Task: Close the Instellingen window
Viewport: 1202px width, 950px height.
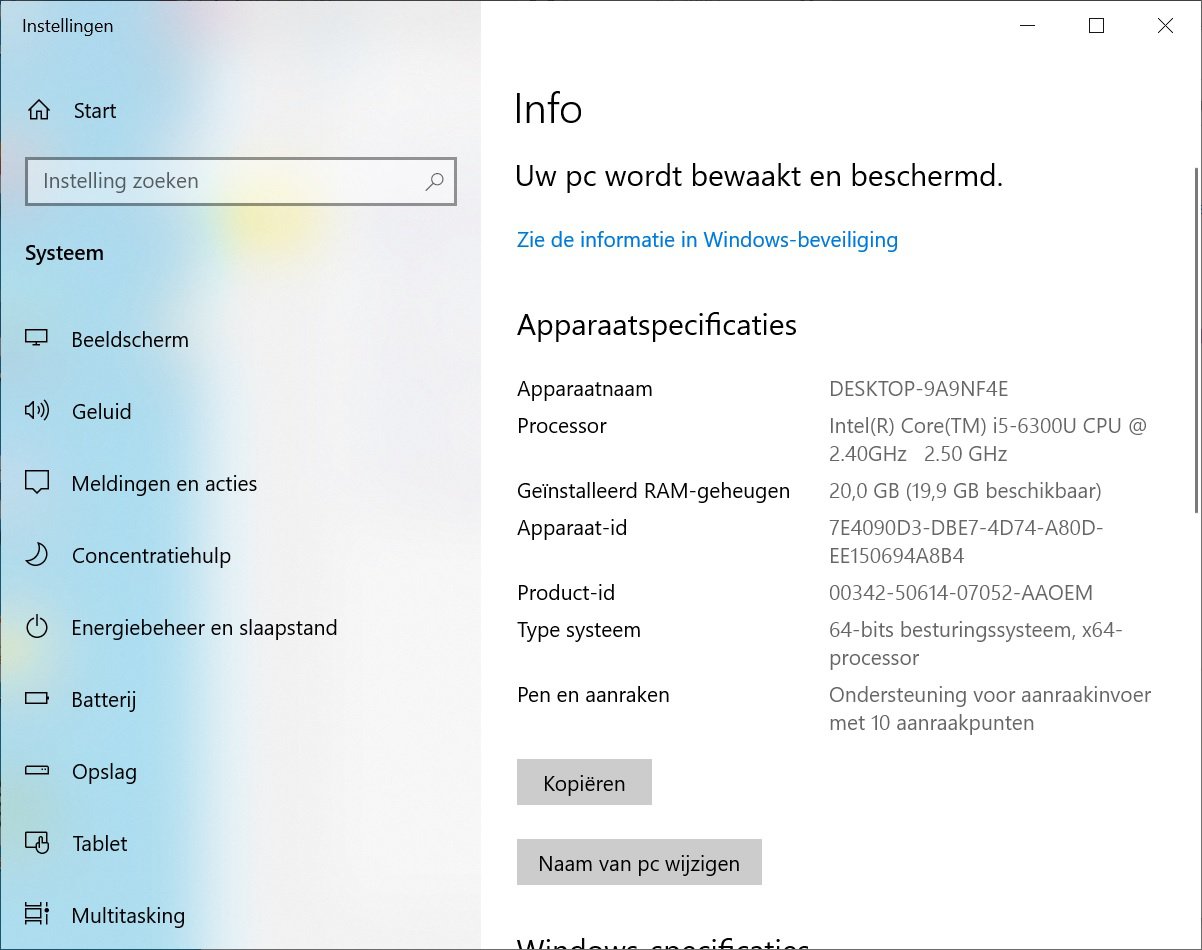Action: (1165, 26)
